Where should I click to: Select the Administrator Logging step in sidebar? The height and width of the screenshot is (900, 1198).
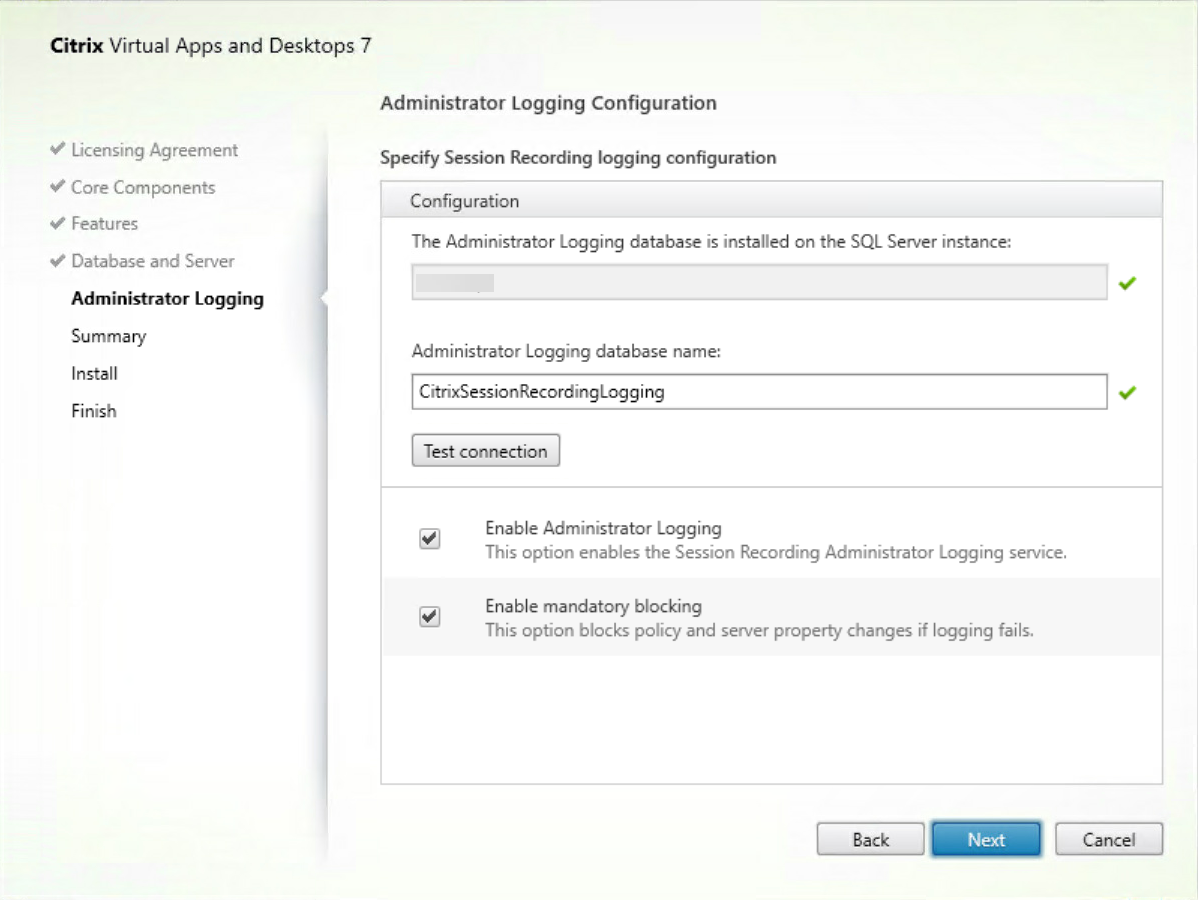pos(167,298)
